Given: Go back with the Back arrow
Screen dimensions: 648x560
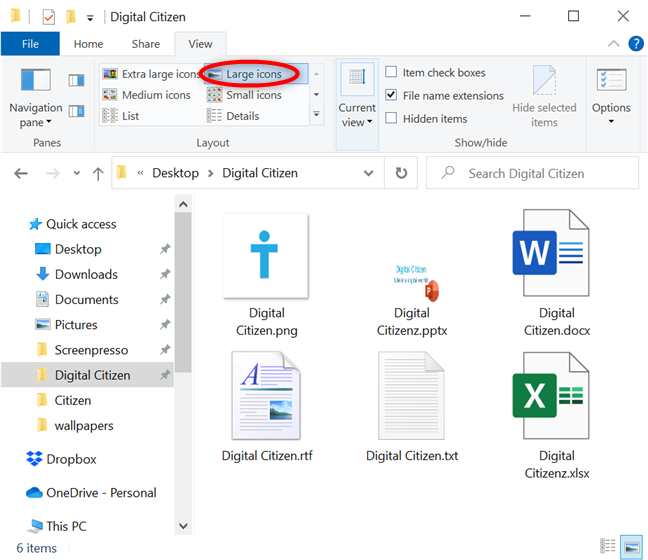Looking at the screenshot, I should tap(21, 173).
